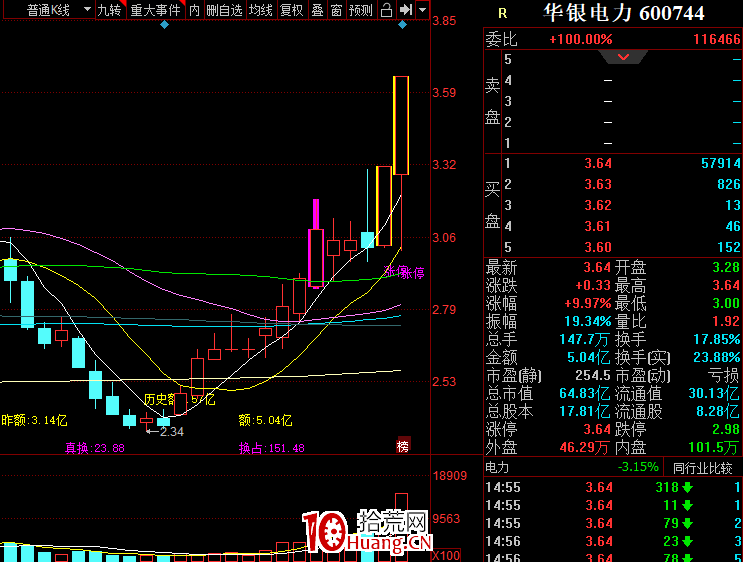The image size is (743, 562).
Task: Expand order book with red chevron
Action: point(623,57)
